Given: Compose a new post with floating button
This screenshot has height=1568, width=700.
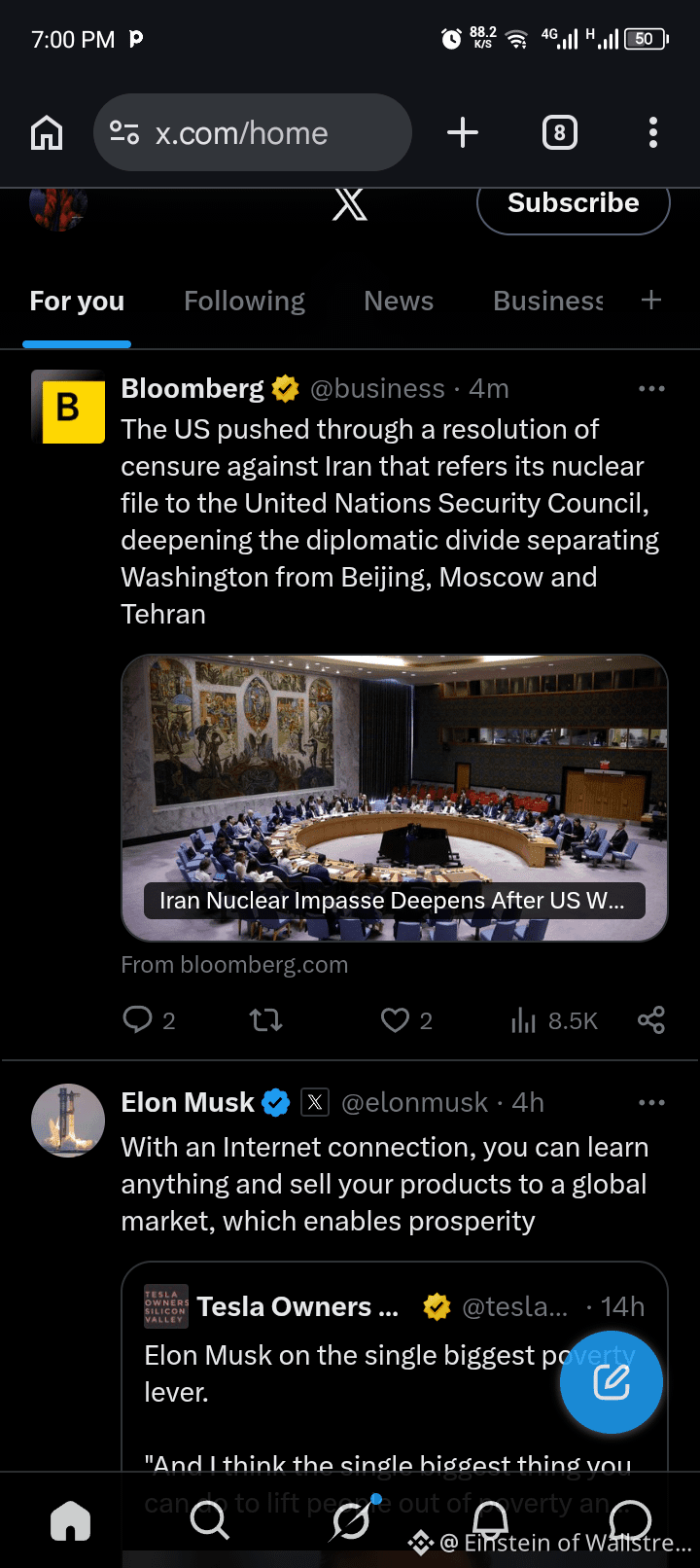Looking at the screenshot, I should point(612,1382).
